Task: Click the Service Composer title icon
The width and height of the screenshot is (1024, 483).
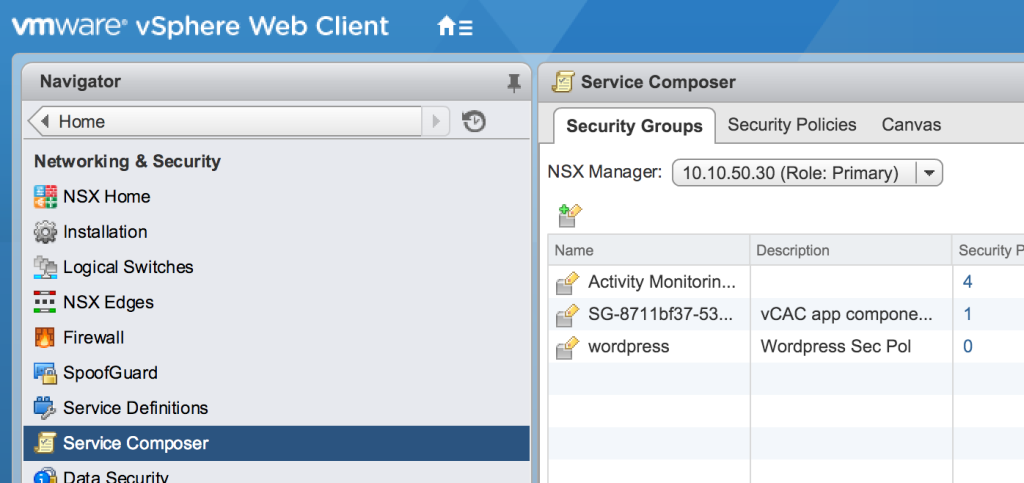Action: [563, 82]
